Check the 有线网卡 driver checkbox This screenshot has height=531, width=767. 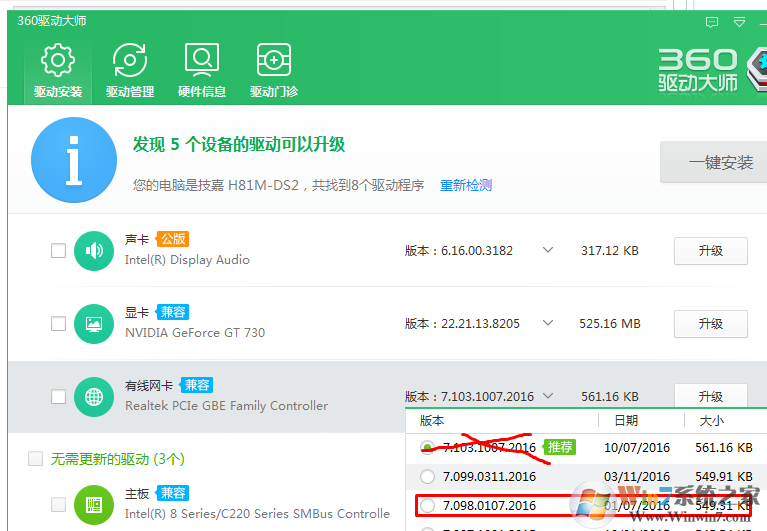click(59, 397)
